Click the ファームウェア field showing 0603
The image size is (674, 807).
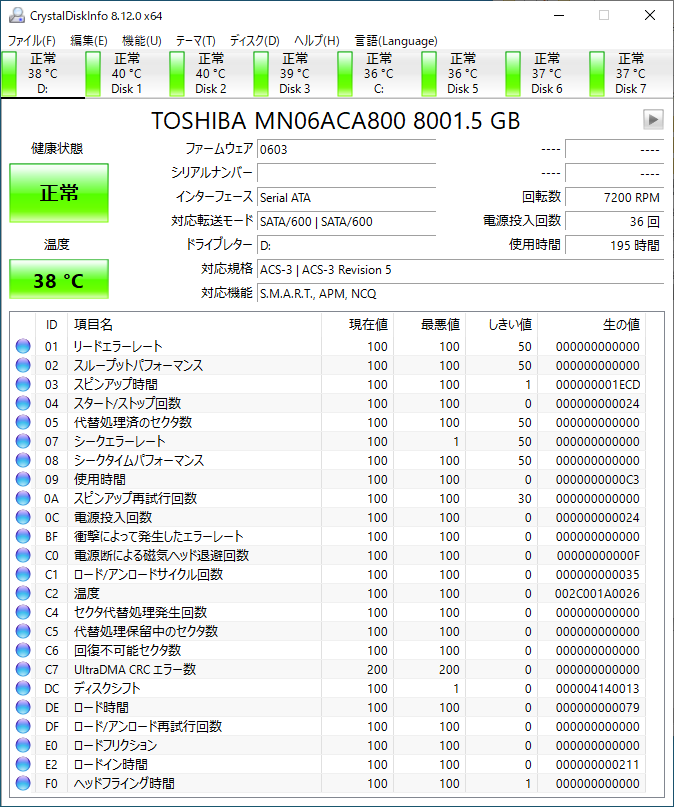coord(346,149)
